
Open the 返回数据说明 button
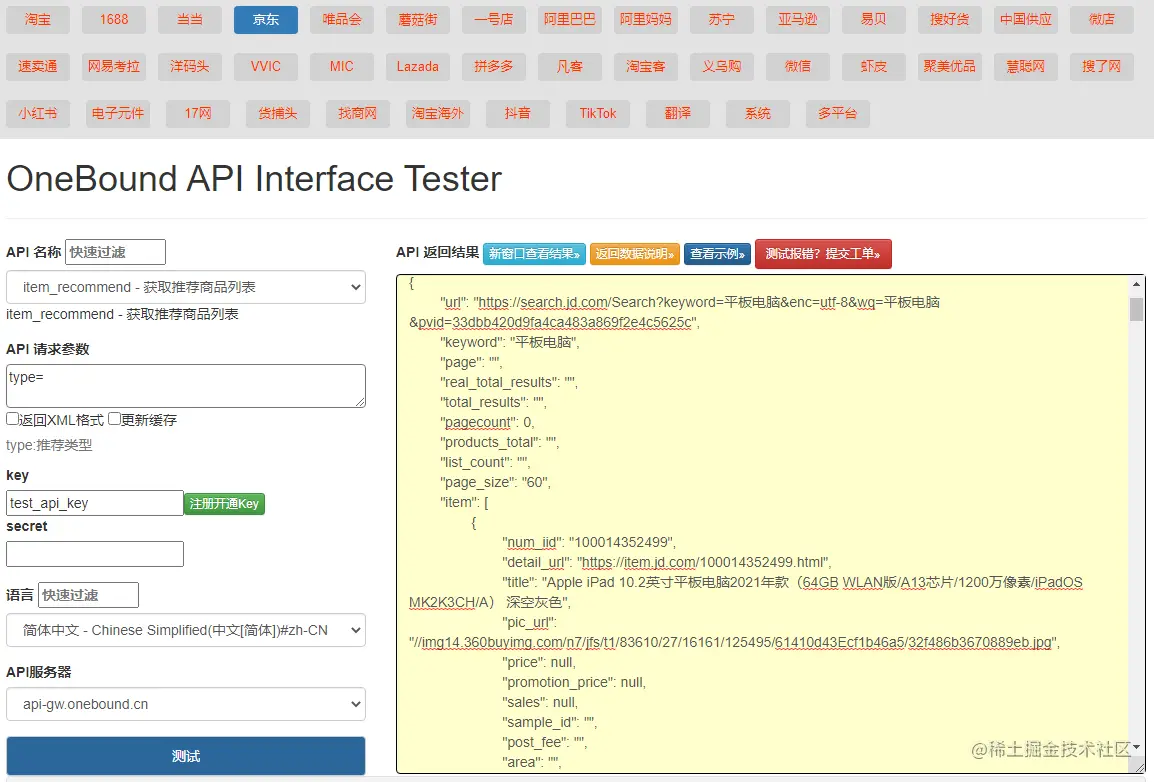click(634, 254)
